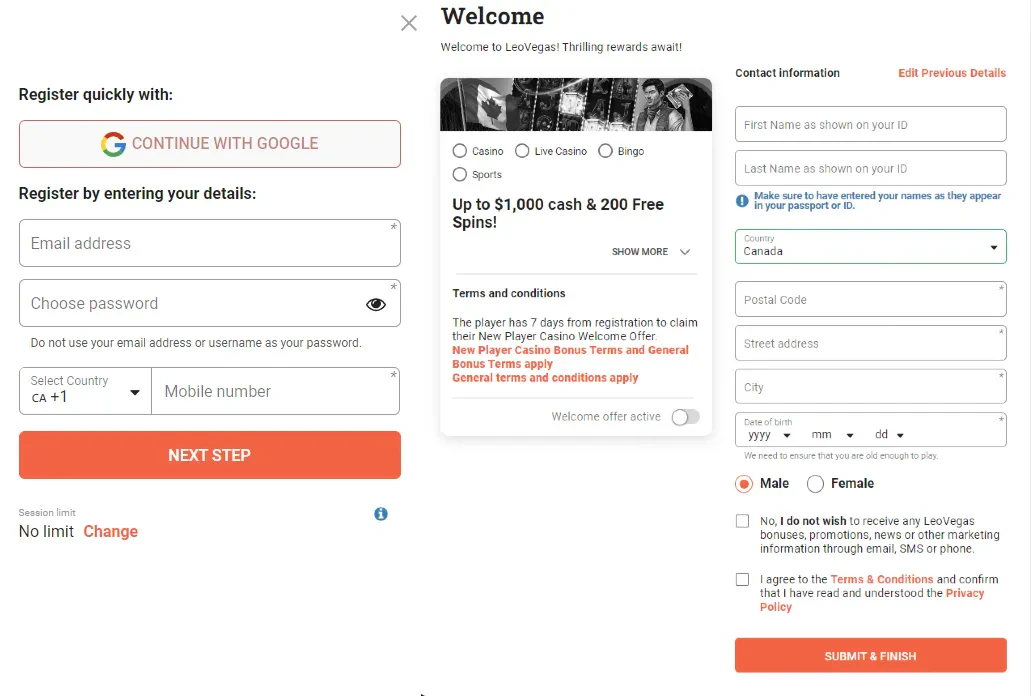1031x696 pixels.
Task: Open the Privacy Policy link
Action: coord(872,600)
